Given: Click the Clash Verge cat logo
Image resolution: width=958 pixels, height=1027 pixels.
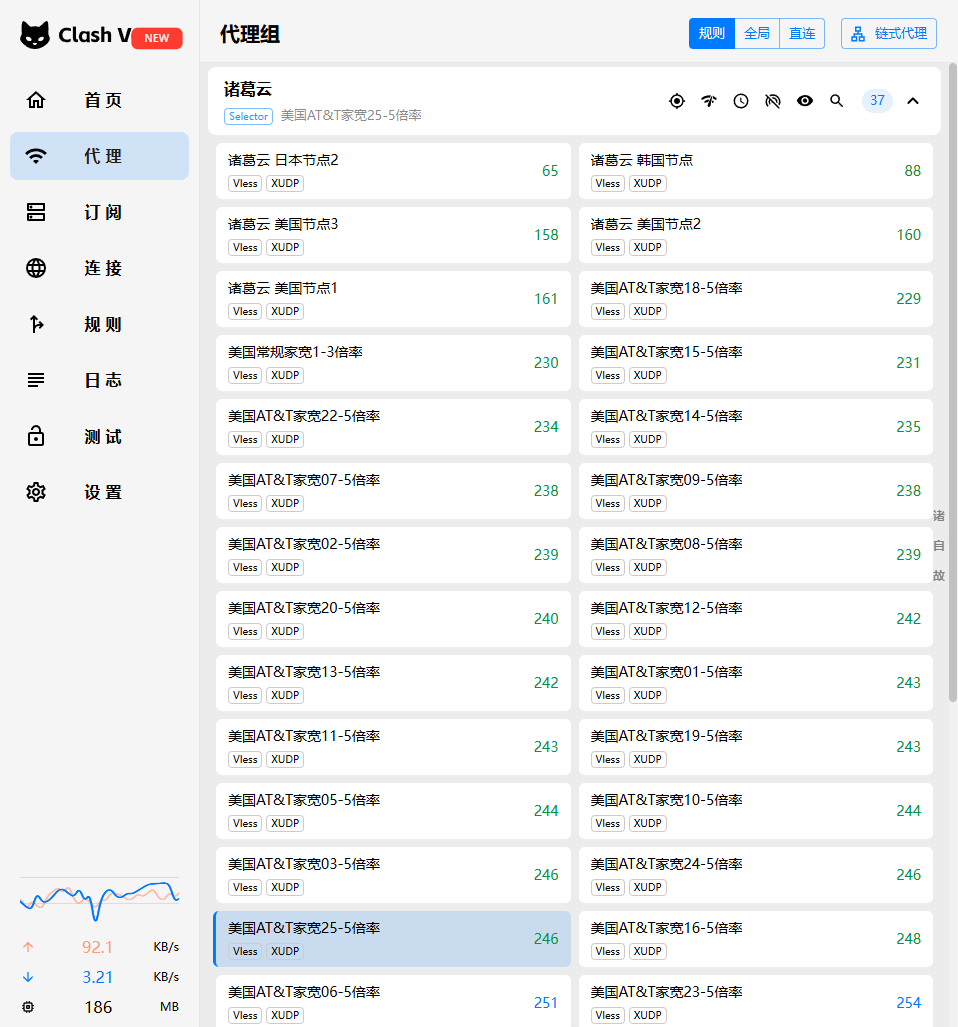Looking at the screenshot, I should 35,35.
